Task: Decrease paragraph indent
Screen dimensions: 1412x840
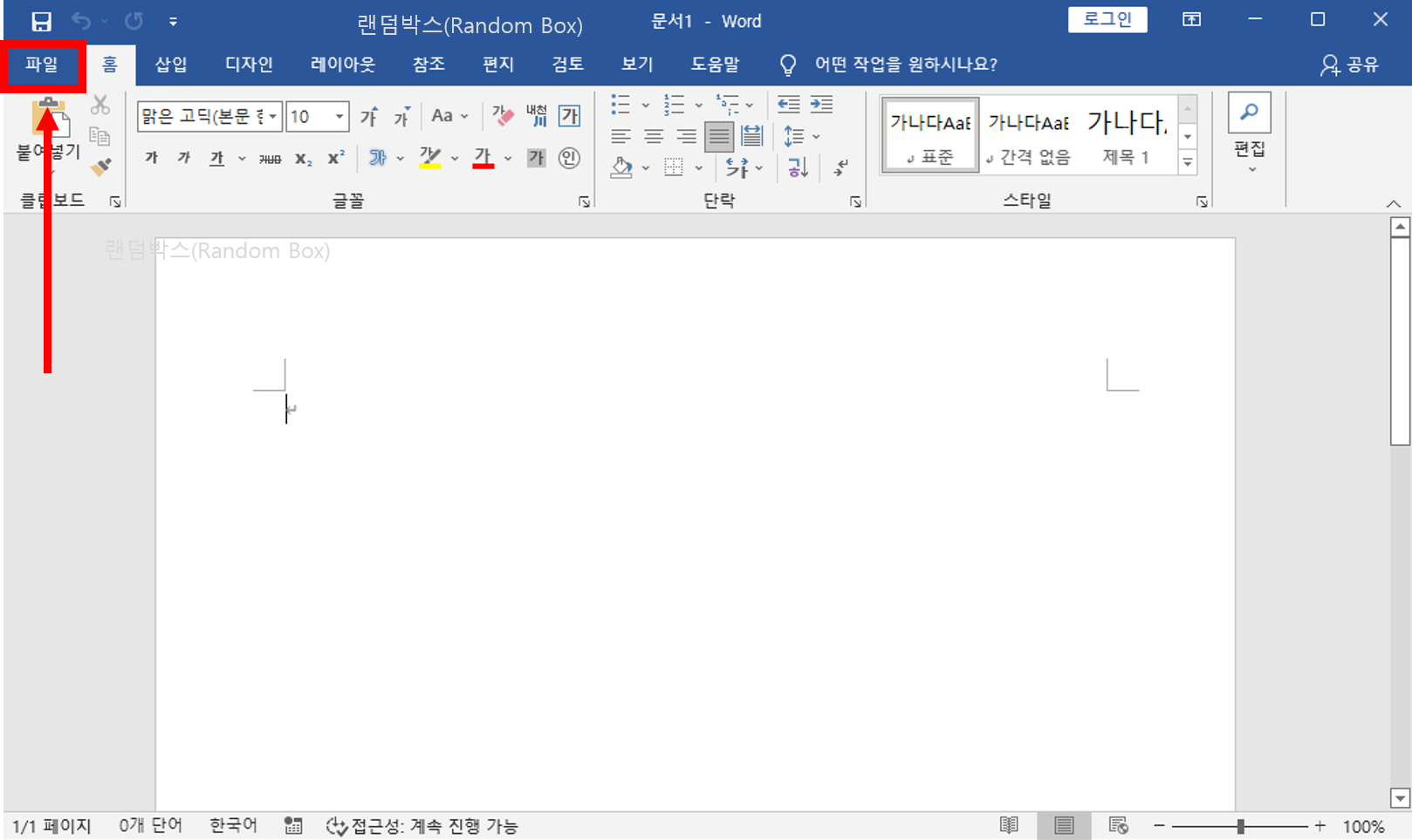Action: pos(789,105)
